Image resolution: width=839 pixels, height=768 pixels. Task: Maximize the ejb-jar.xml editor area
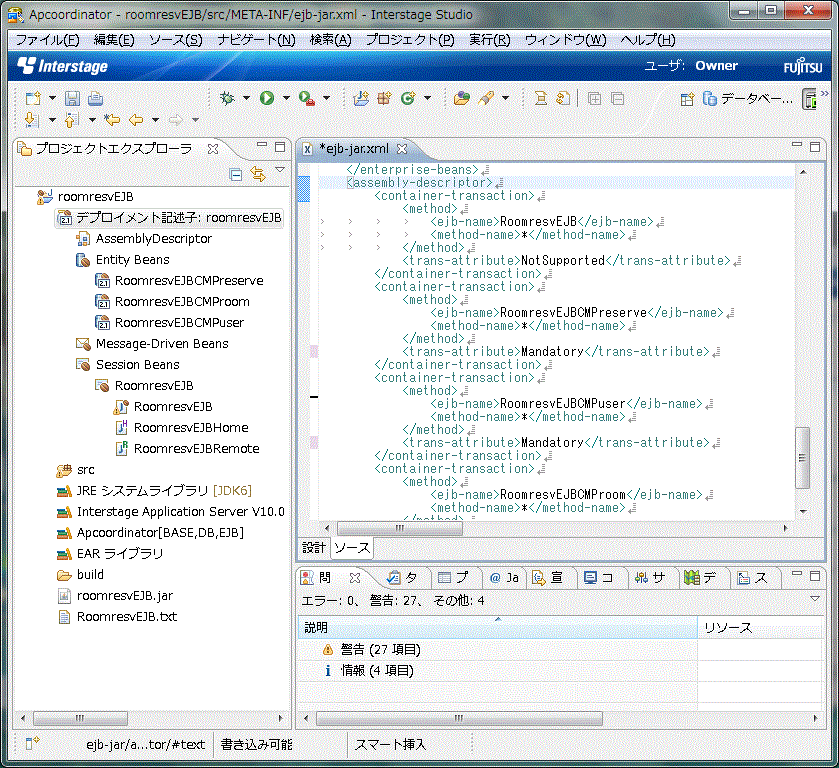[x=815, y=147]
